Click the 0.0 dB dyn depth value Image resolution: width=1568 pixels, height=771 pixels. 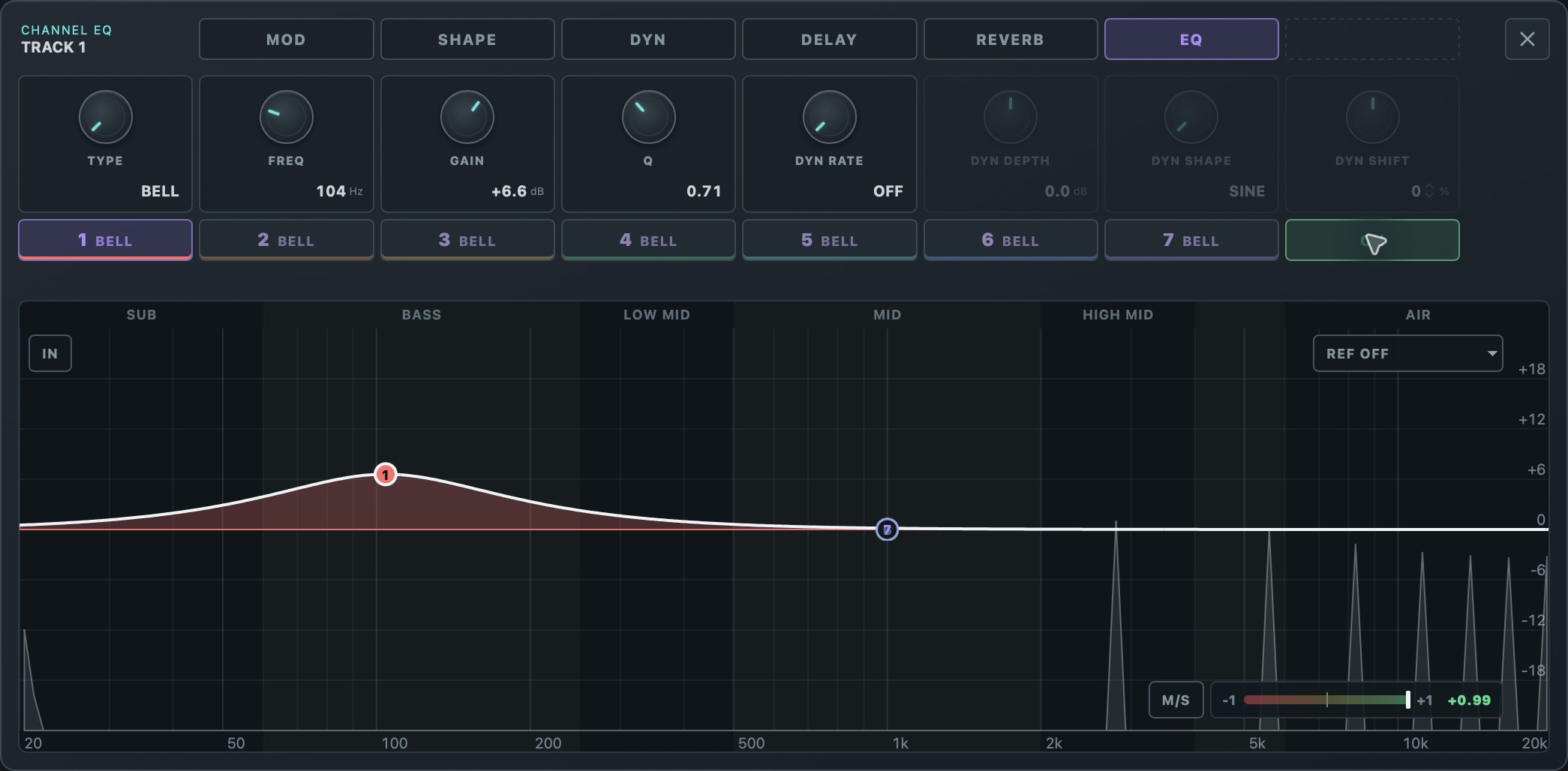[1065, 191]
